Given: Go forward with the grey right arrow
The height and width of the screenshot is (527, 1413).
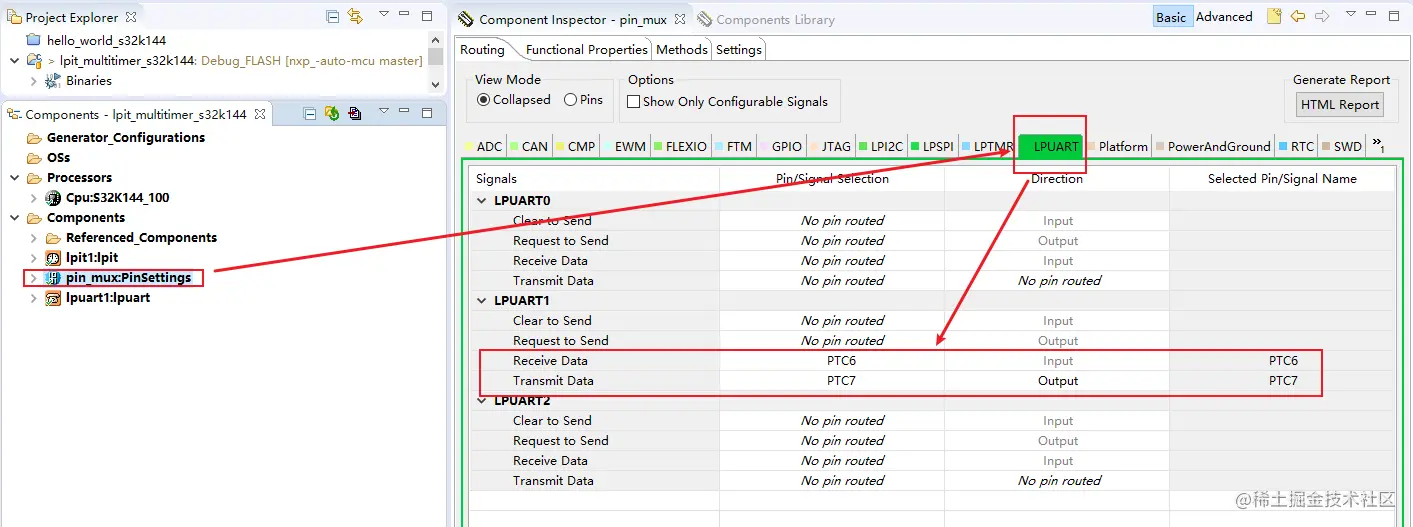Looking at the screenshot, I should pyautogui.click(x=1322, y=17).
